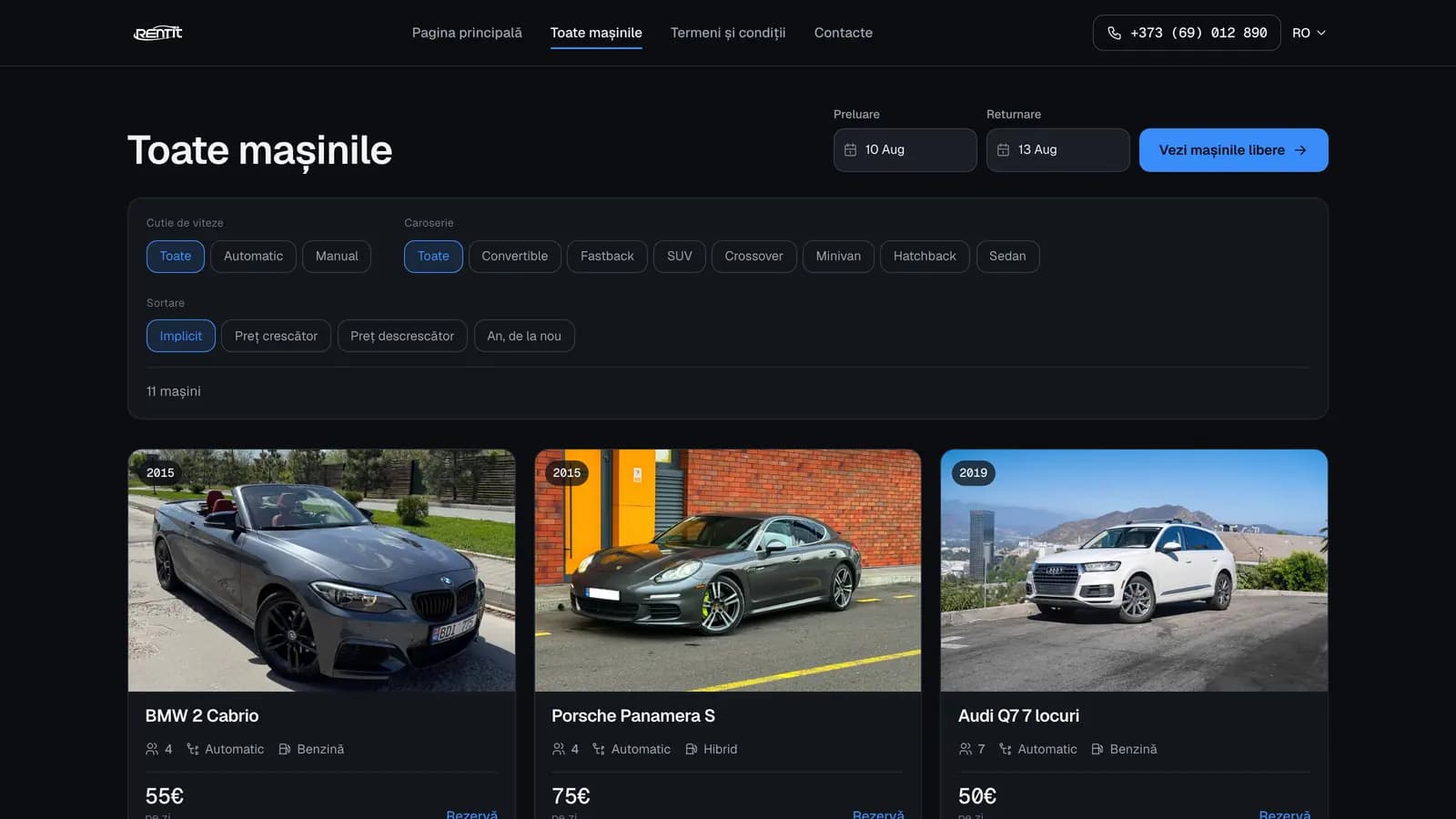Filter body type by Fastback
Image resolution: width=1456 pixels, height=819 pixels.
pyautogui.click(x=607, y=257)
